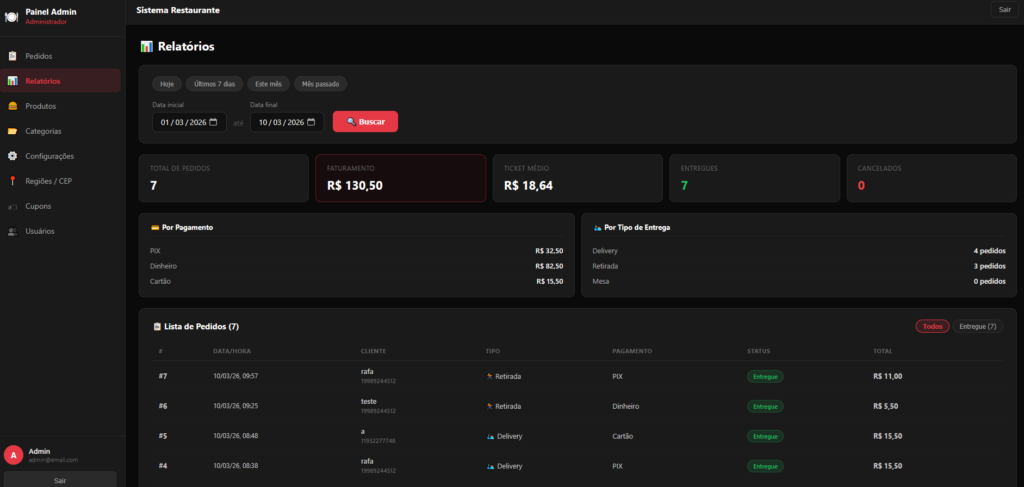Click the Faturamento summary card
Viewport: 1024px width, 487px height.
coord(400,178)
